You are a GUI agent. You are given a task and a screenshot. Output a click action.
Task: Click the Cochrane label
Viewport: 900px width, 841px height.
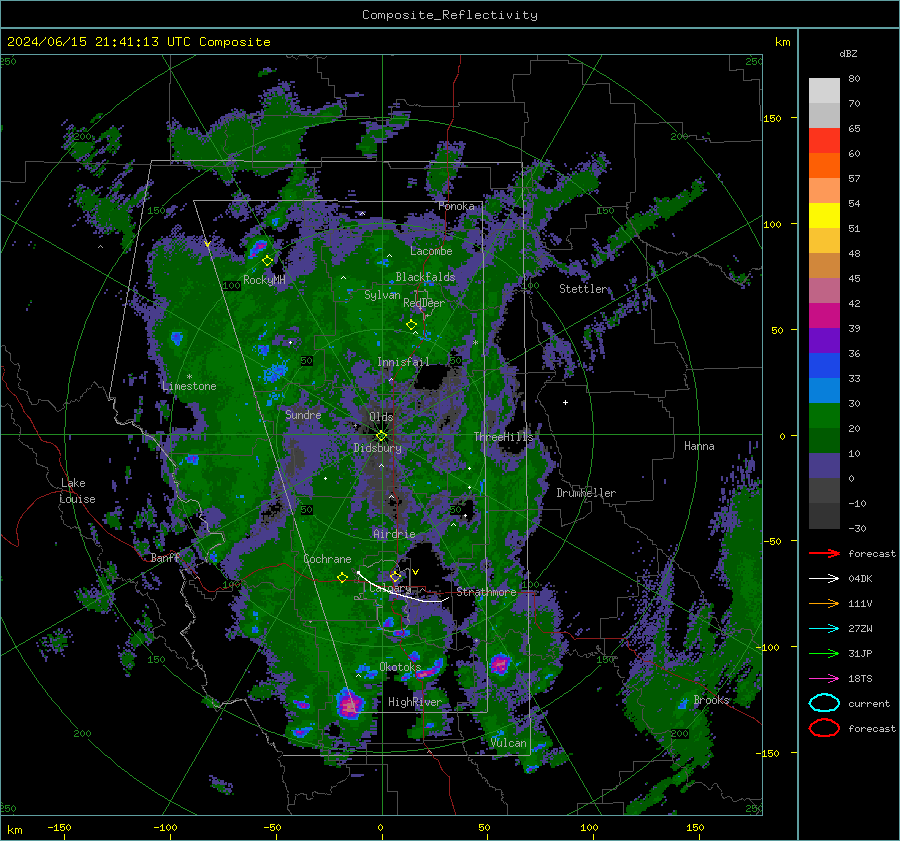pos(327,559)
